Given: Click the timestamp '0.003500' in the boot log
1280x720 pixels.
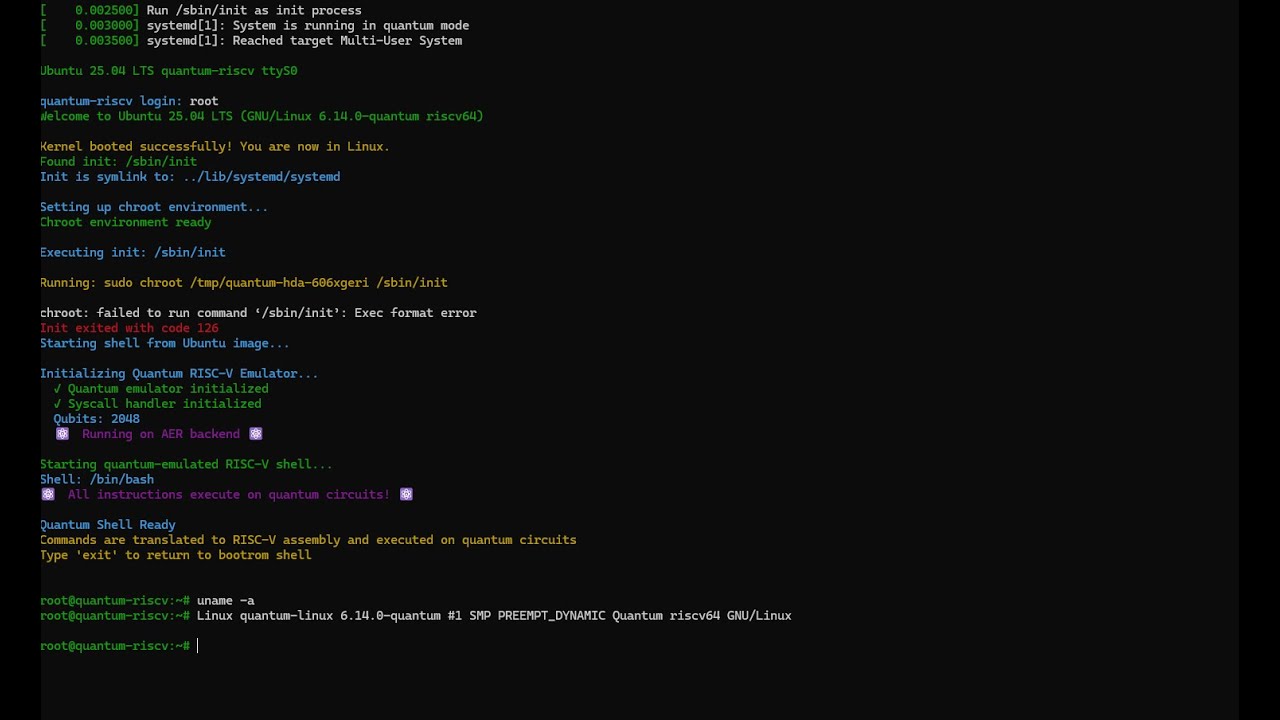Looking at the screenshot, I should pyautogui.click(x=104, y=41).
